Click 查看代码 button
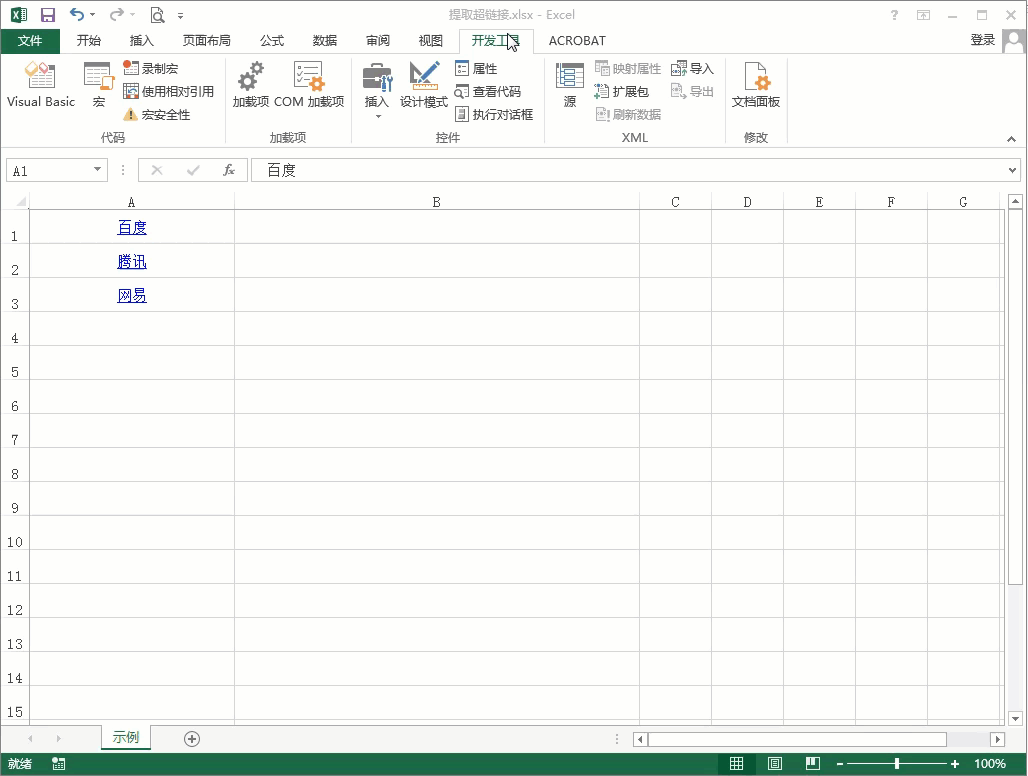This screenshot has height=776, width=1028. [x=488, y=91]
